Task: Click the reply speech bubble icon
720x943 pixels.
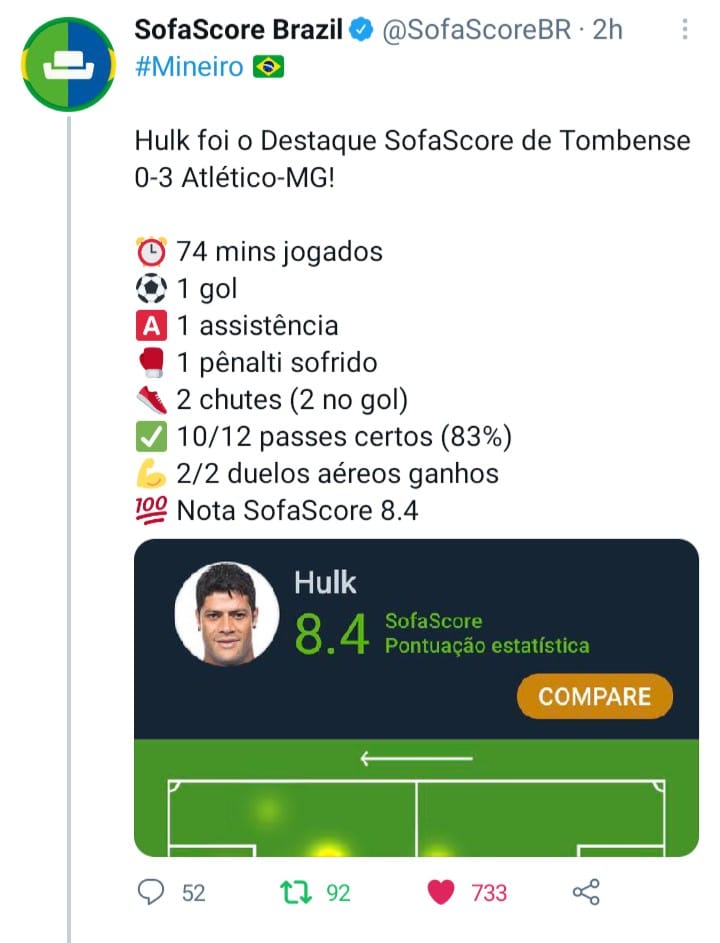Action: 150,892
